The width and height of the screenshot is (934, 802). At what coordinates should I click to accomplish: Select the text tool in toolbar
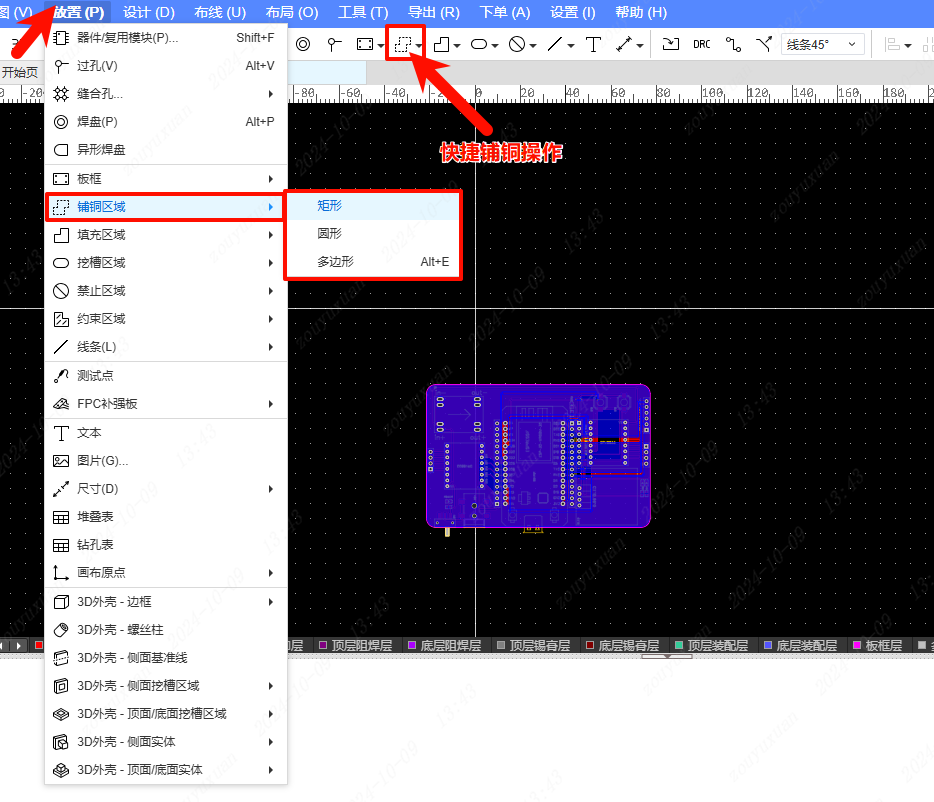(x=593, y=44)
